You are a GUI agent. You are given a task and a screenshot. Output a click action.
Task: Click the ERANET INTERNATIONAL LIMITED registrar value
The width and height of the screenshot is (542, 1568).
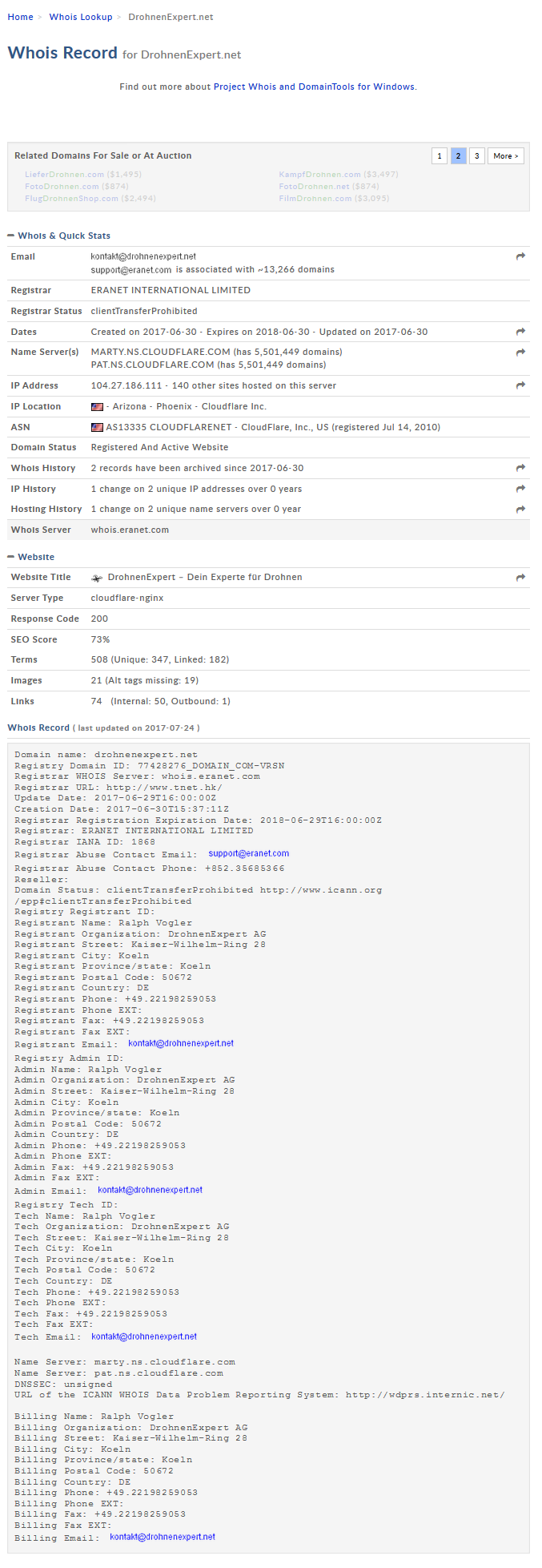(x=171, y=290)
